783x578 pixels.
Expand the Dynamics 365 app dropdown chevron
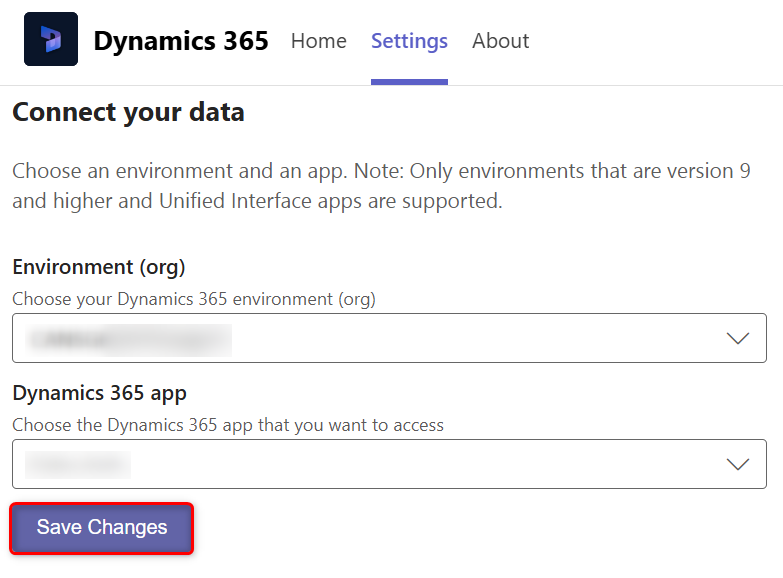[738, 464]
